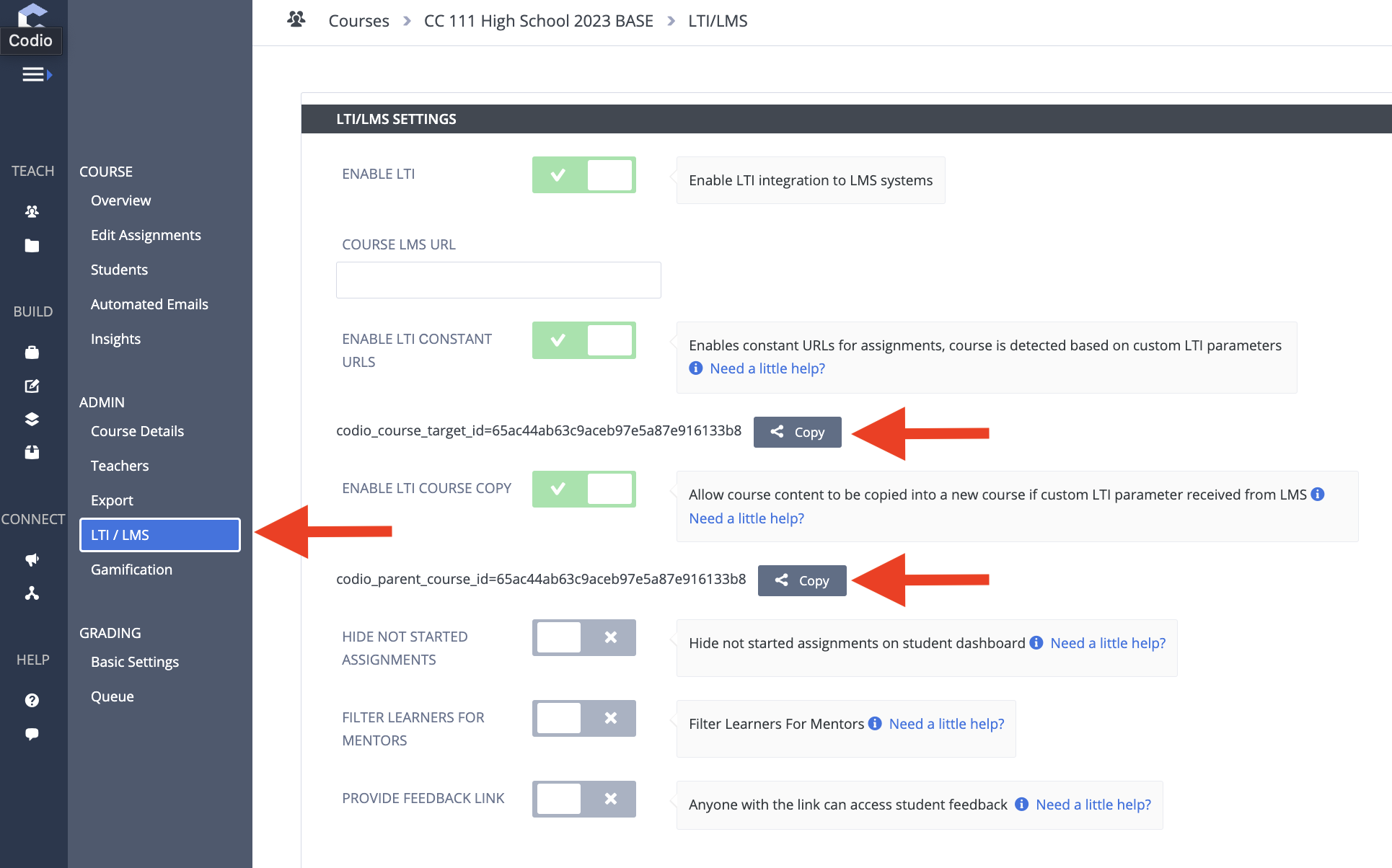
Task: Open the stacked layers icon in sidebar
Action: tap(32, 419)
